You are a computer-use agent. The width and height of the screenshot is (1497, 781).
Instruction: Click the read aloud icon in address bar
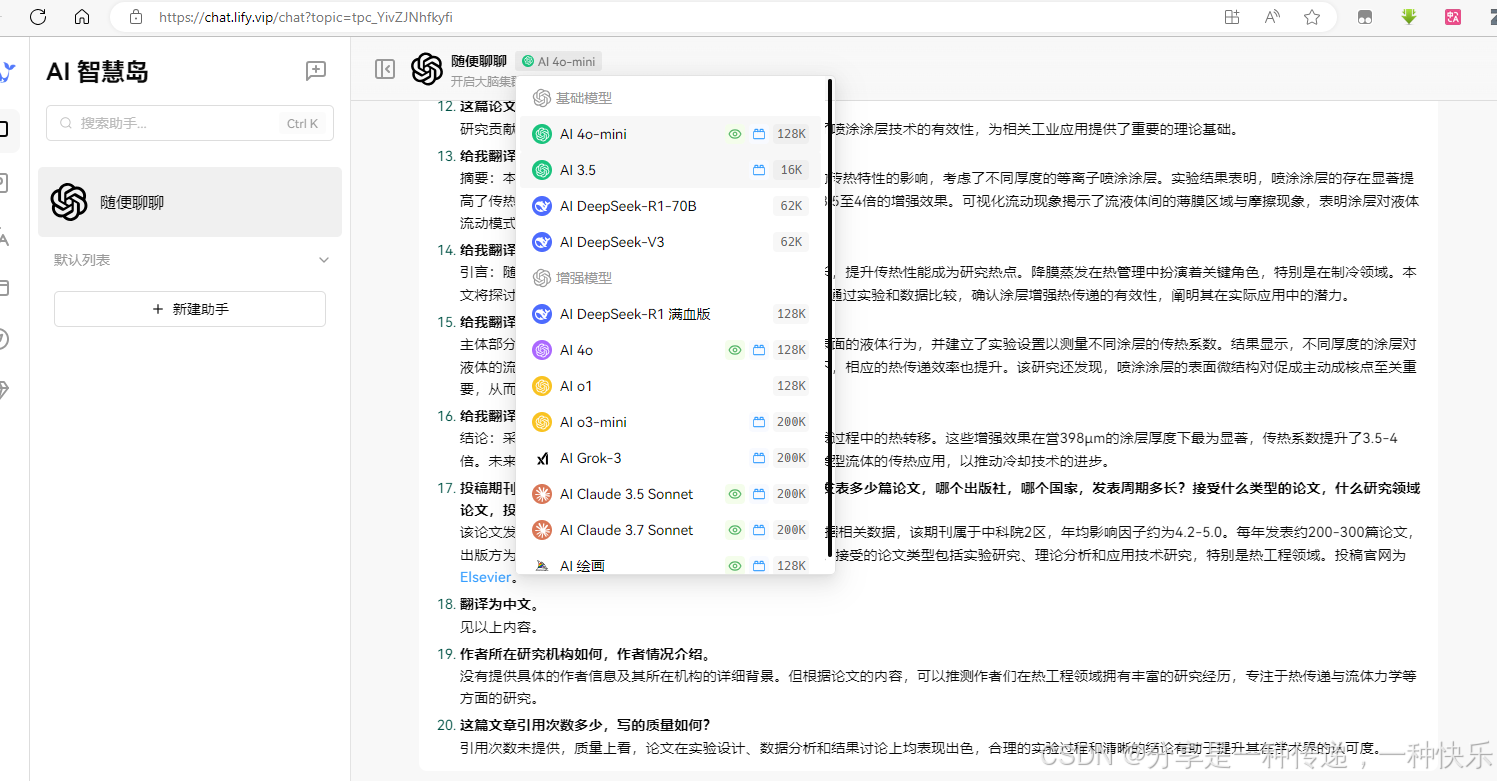(1273, 17)
